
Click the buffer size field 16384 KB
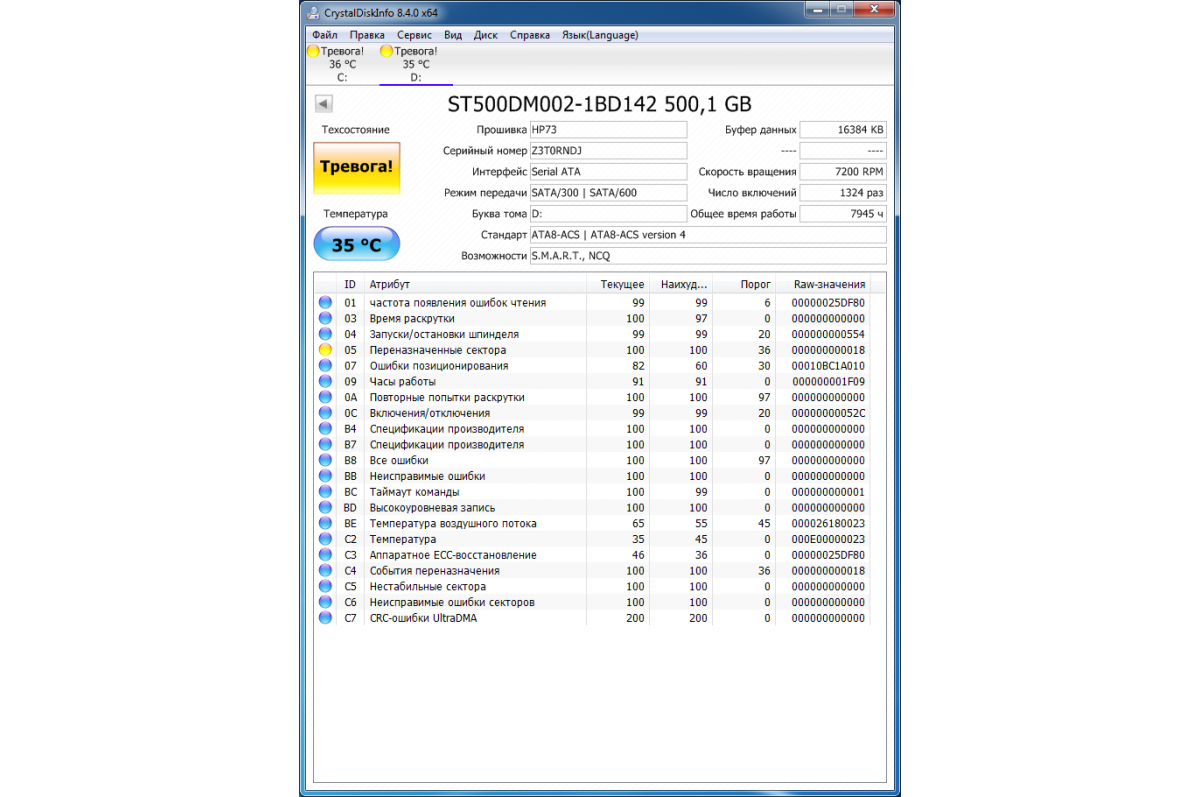(x=843, y=130)
